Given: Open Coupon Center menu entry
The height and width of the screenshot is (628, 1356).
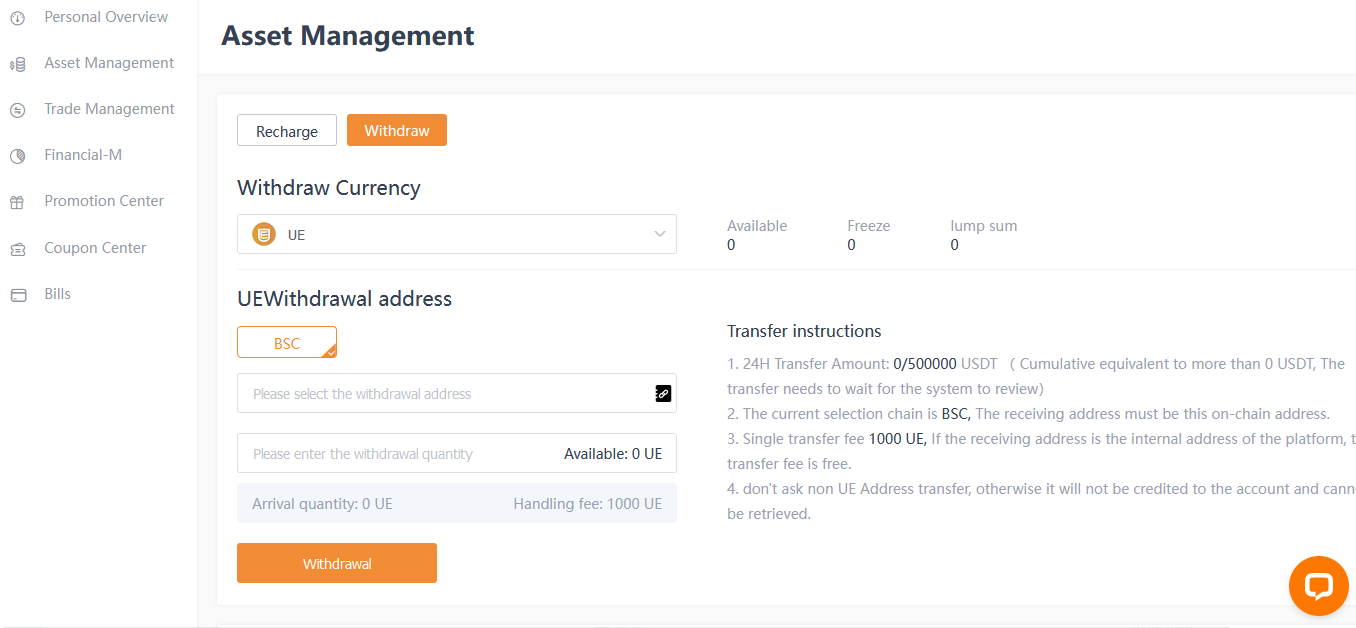Looking at the screenshot, I should click(x=95, y=248).
